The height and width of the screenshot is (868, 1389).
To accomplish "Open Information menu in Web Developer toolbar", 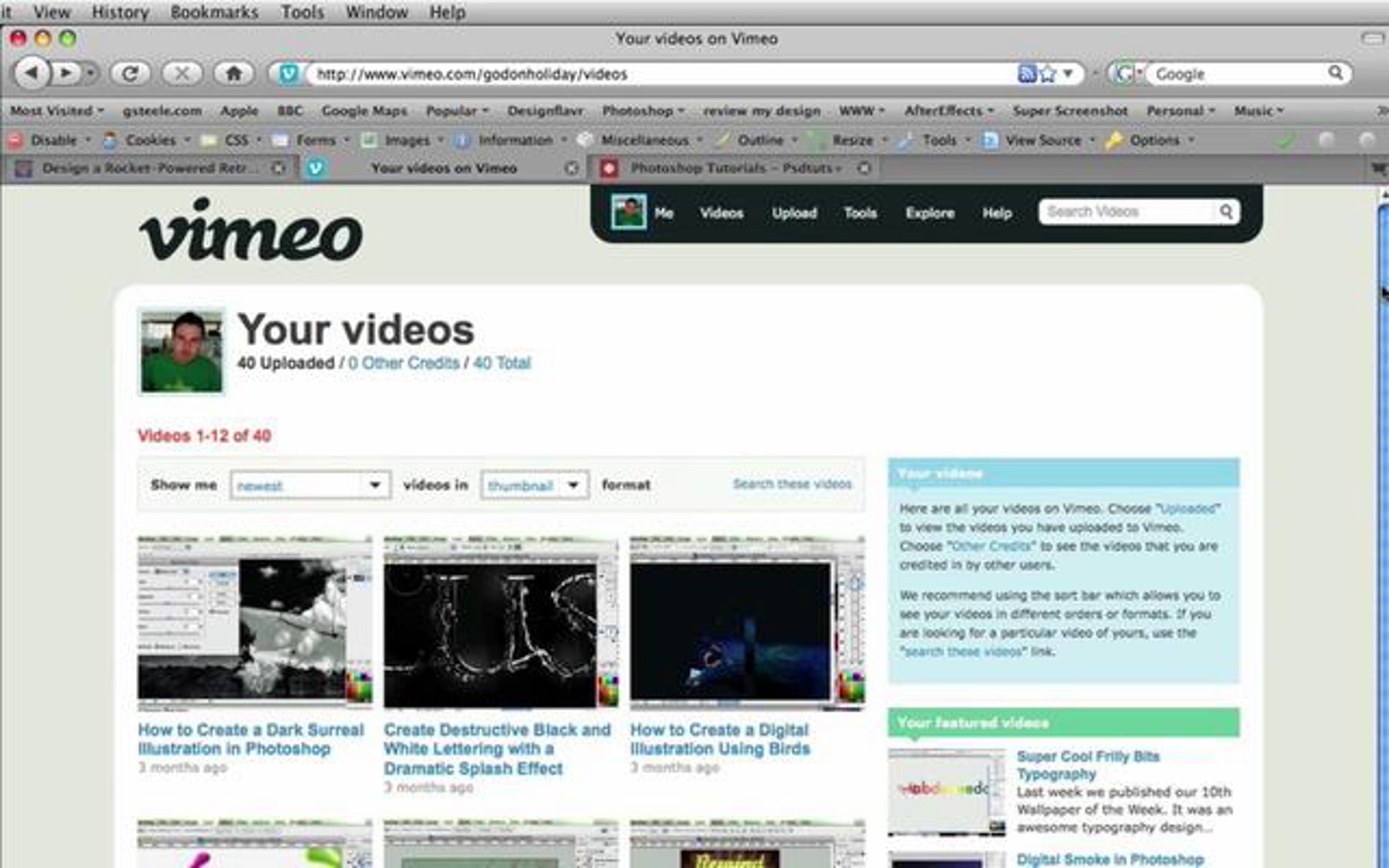I will (510, 140).
